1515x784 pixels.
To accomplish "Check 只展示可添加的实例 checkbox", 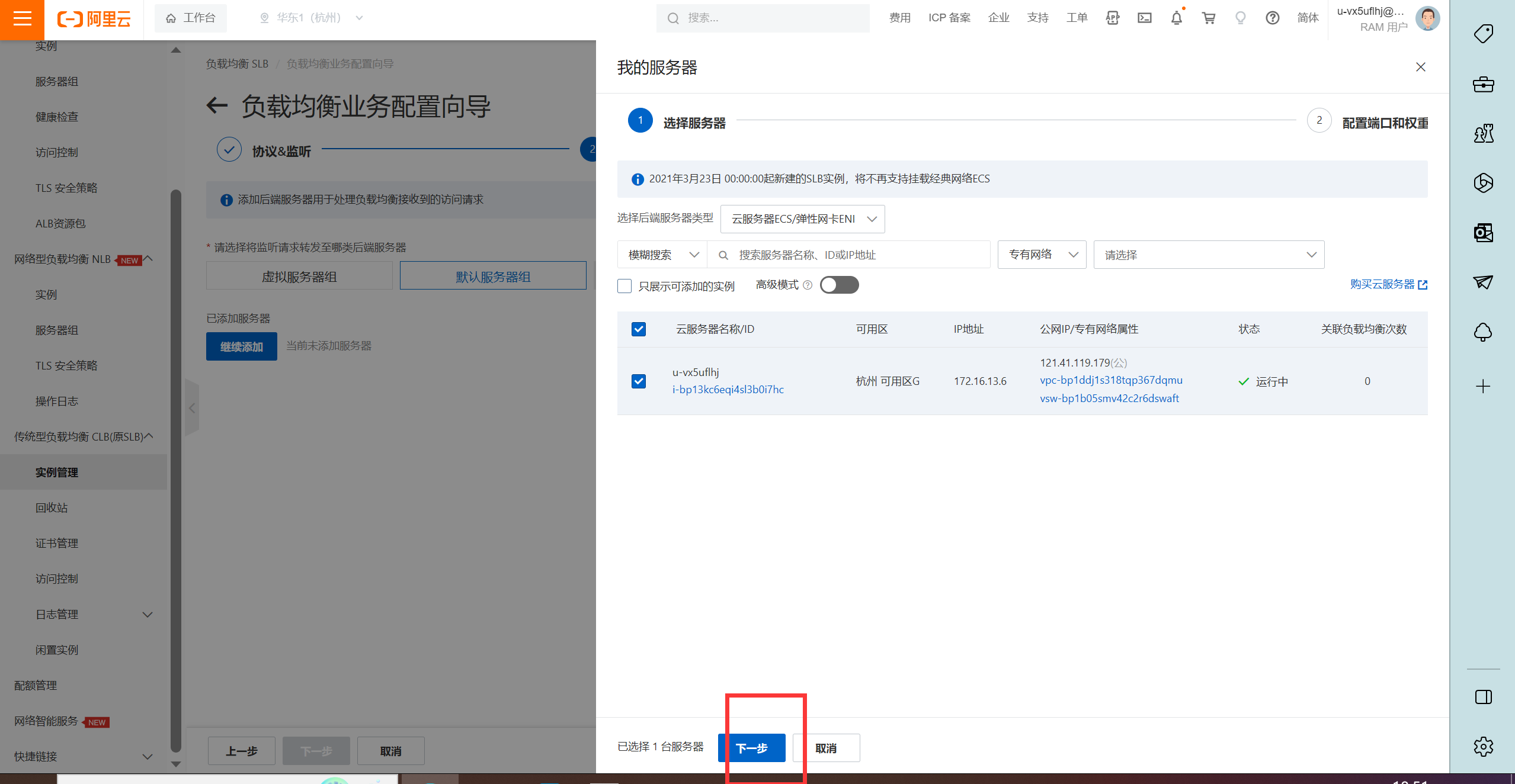I will tap(624, 286).
